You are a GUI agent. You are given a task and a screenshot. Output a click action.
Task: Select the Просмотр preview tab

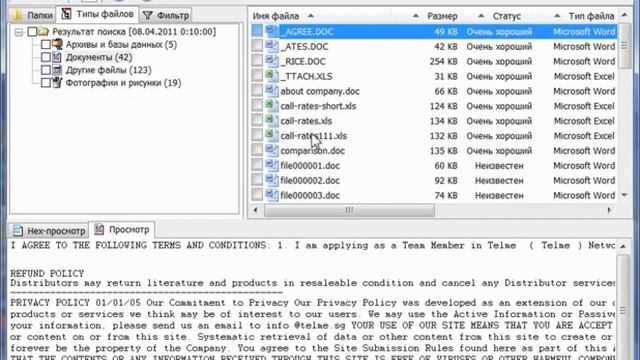[x=122, y=230]
